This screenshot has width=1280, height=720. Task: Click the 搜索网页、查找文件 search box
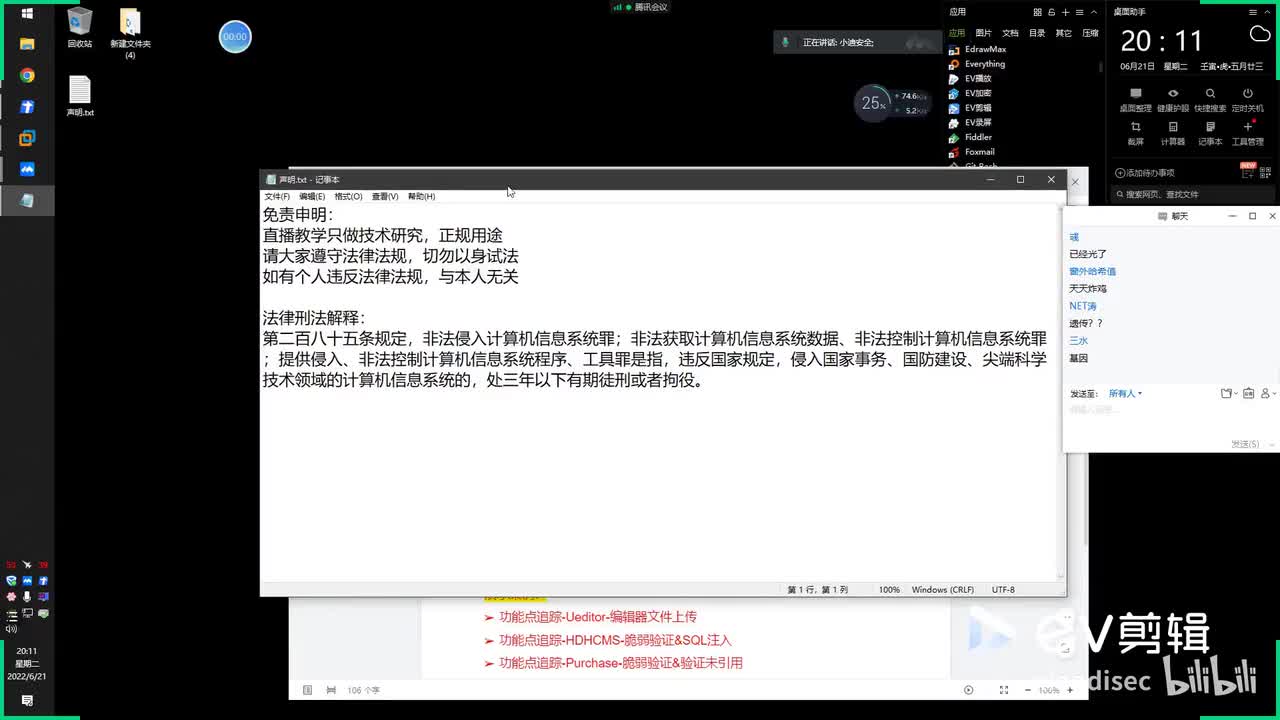[1196, 194]
